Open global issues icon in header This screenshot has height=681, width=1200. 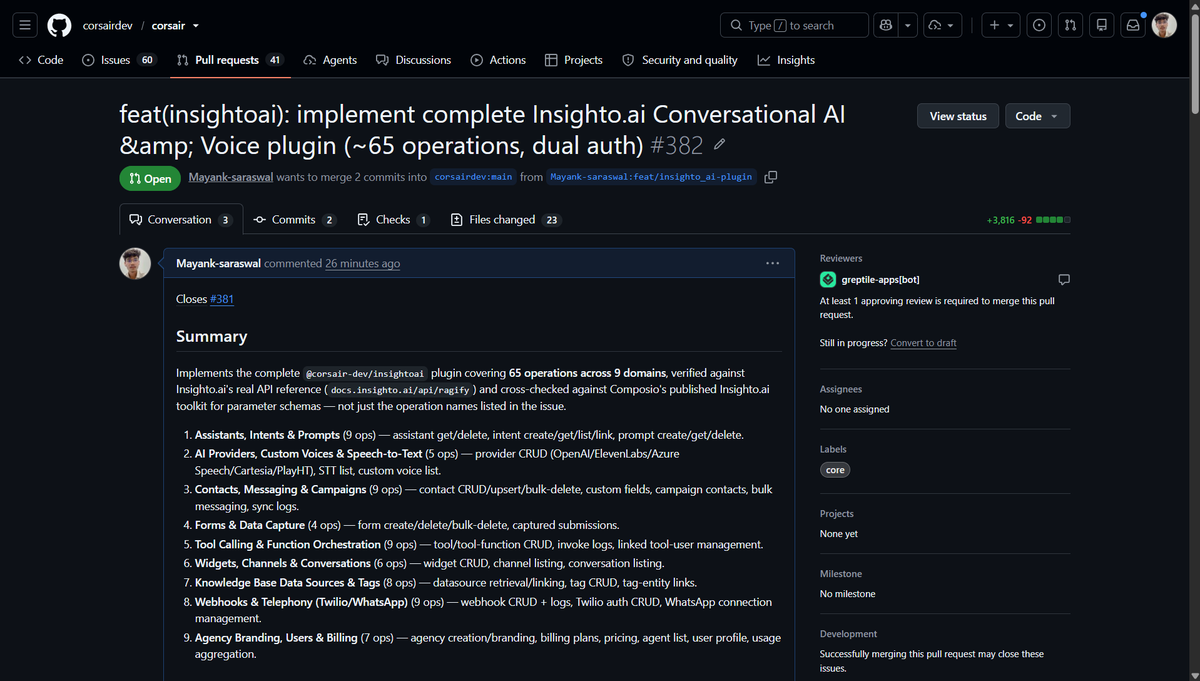coord(1040,25)
